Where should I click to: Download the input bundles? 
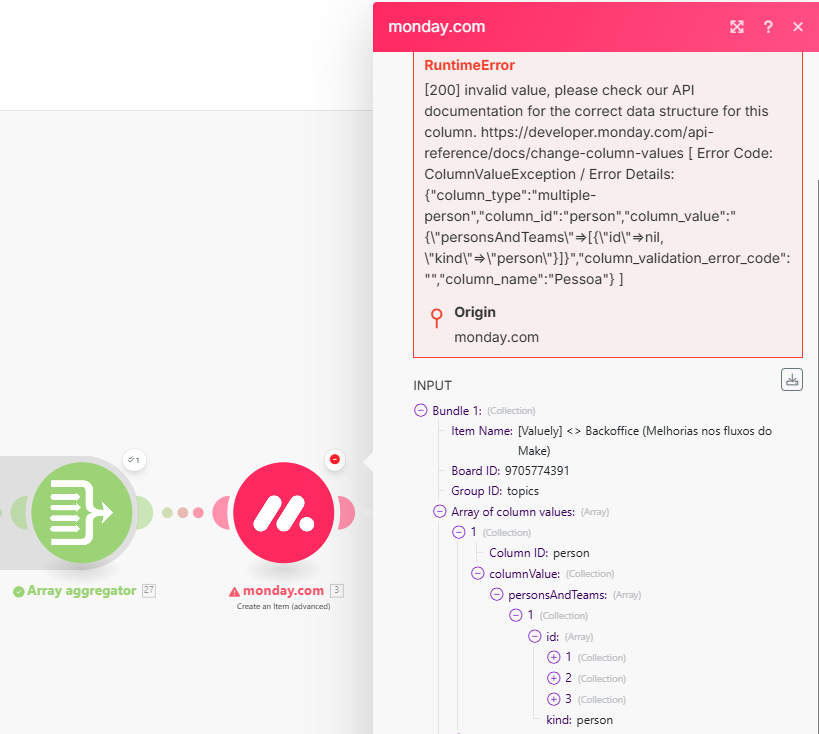pos(792,380)
